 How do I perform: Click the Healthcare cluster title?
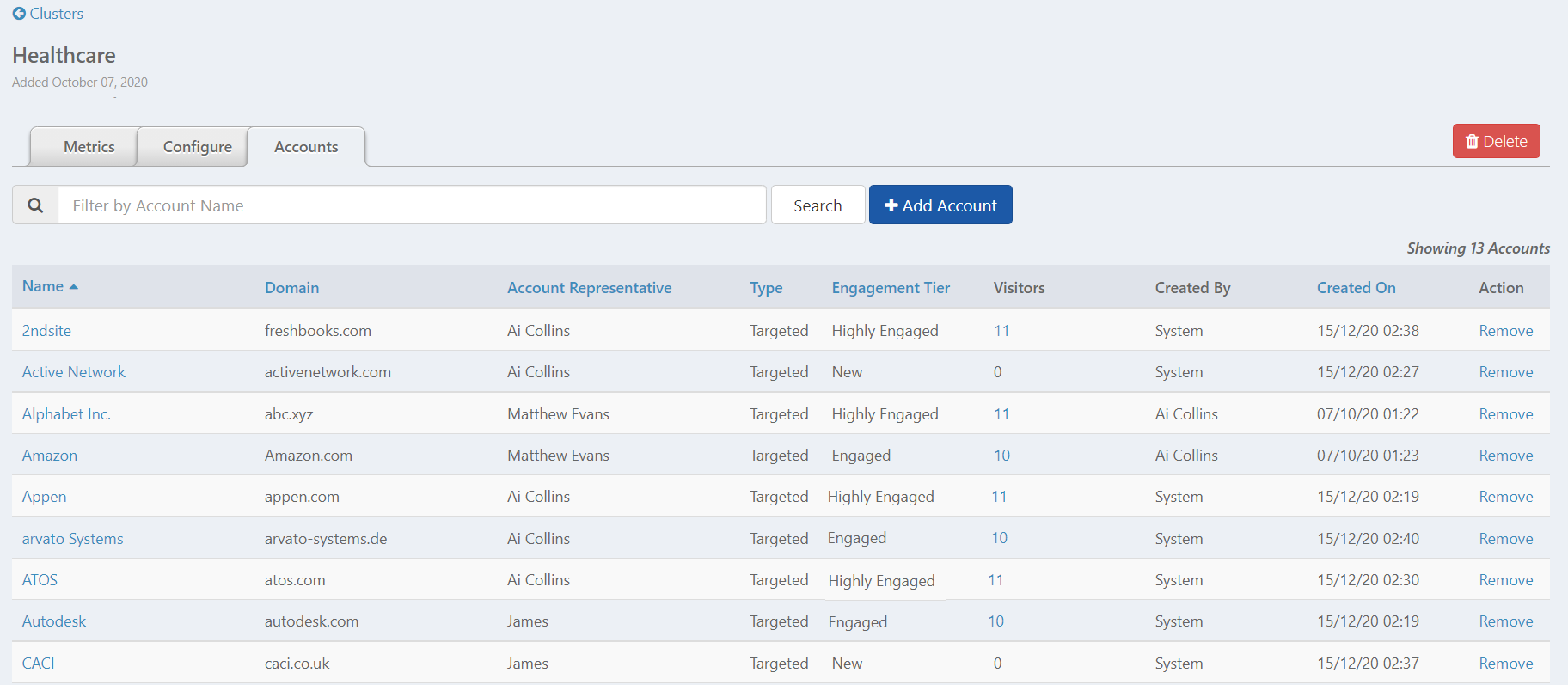pos(64,55)
